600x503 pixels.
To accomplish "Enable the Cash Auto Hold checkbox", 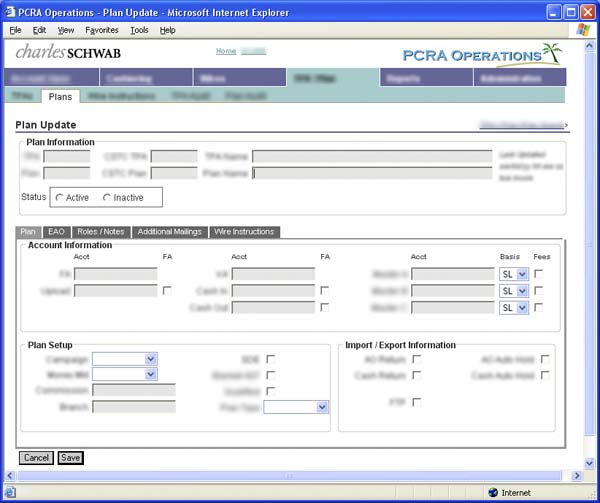I will tap(545, 375).
